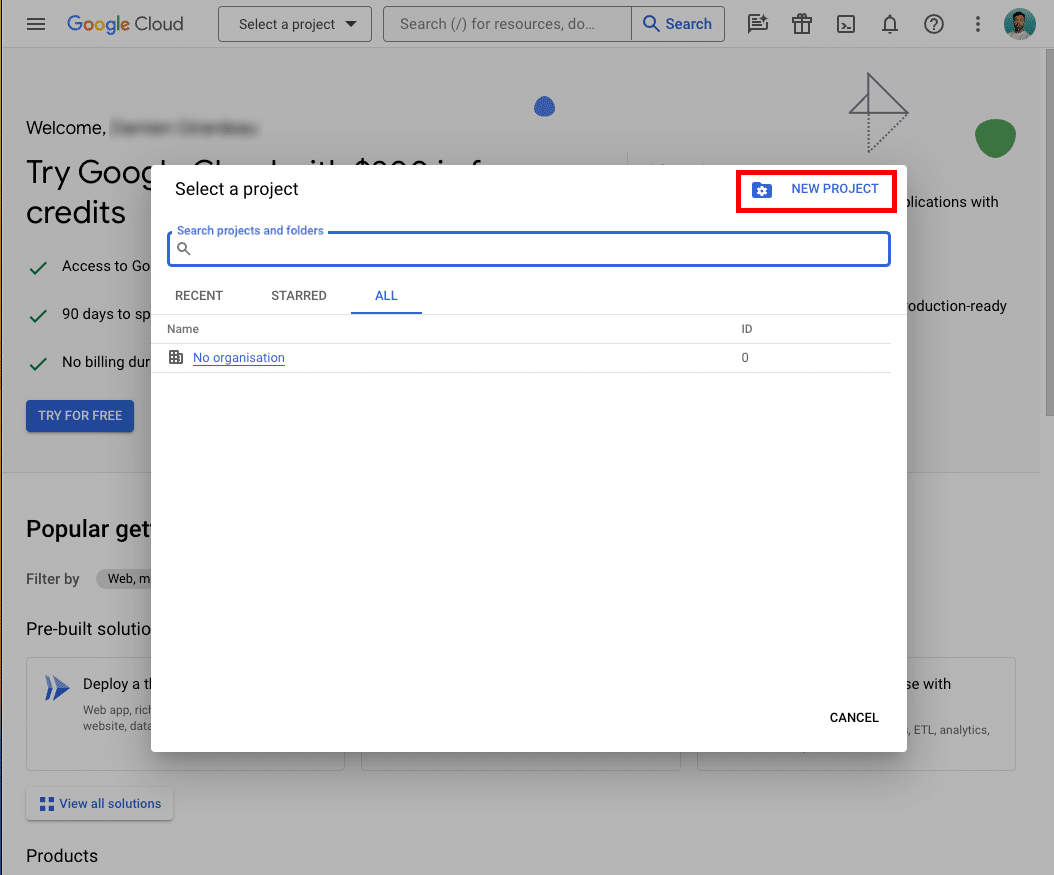1054x875 pixels.
Task: Switch to the STARRED tab
Action: tap(298, 295)
